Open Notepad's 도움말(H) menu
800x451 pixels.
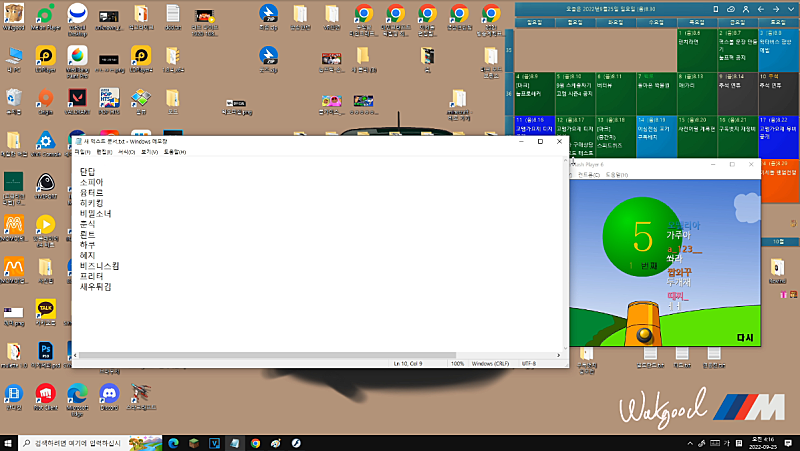point(174,152)
